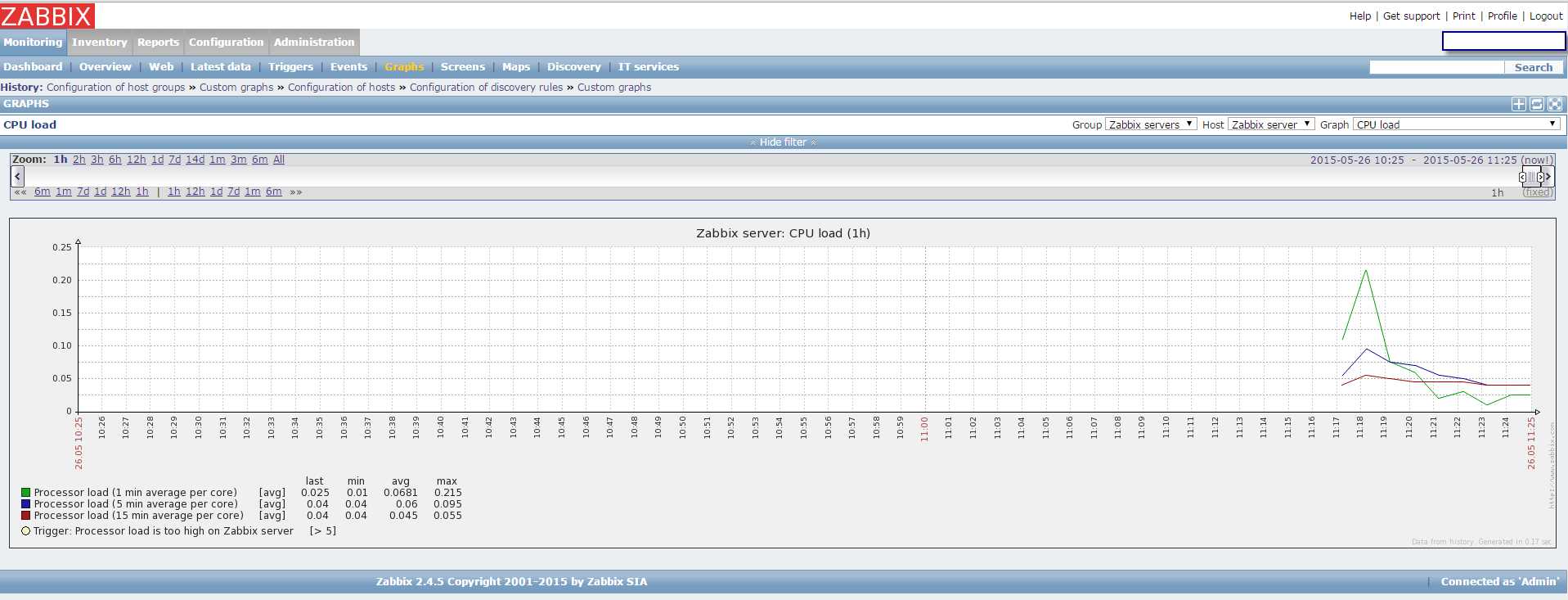
Task: Open history link Configuration of discovery rules
Action: (486, 88)
